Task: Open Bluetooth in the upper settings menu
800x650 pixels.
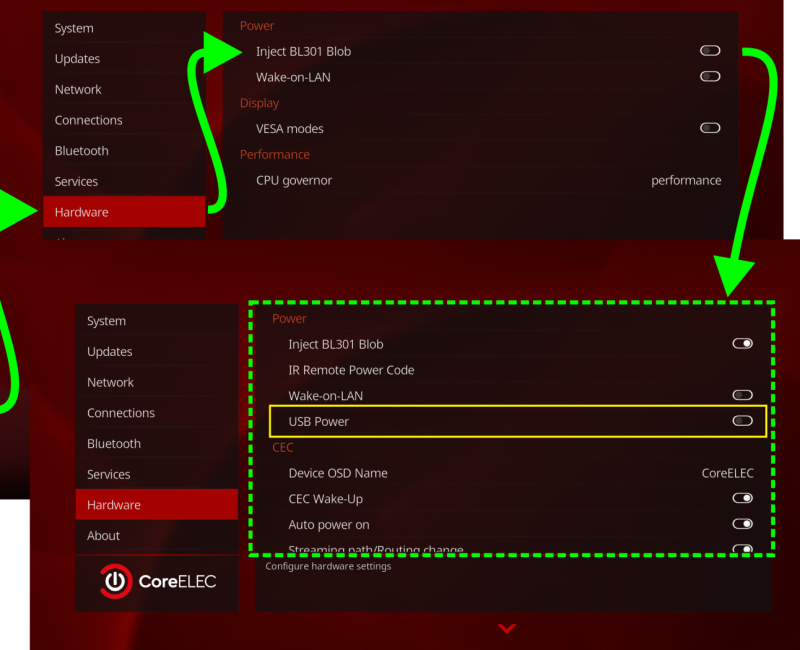Action: coord(124,151)
